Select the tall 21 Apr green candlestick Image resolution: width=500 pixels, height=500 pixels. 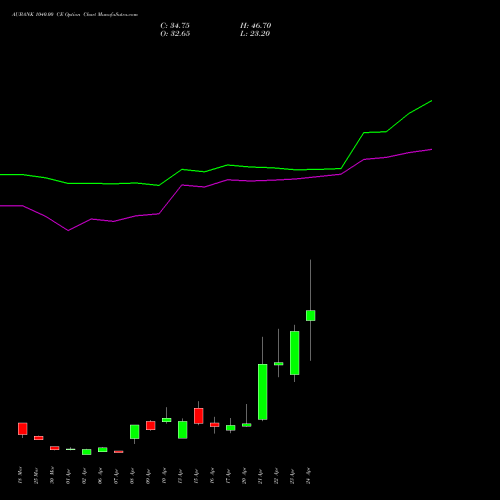pos(262,392)
